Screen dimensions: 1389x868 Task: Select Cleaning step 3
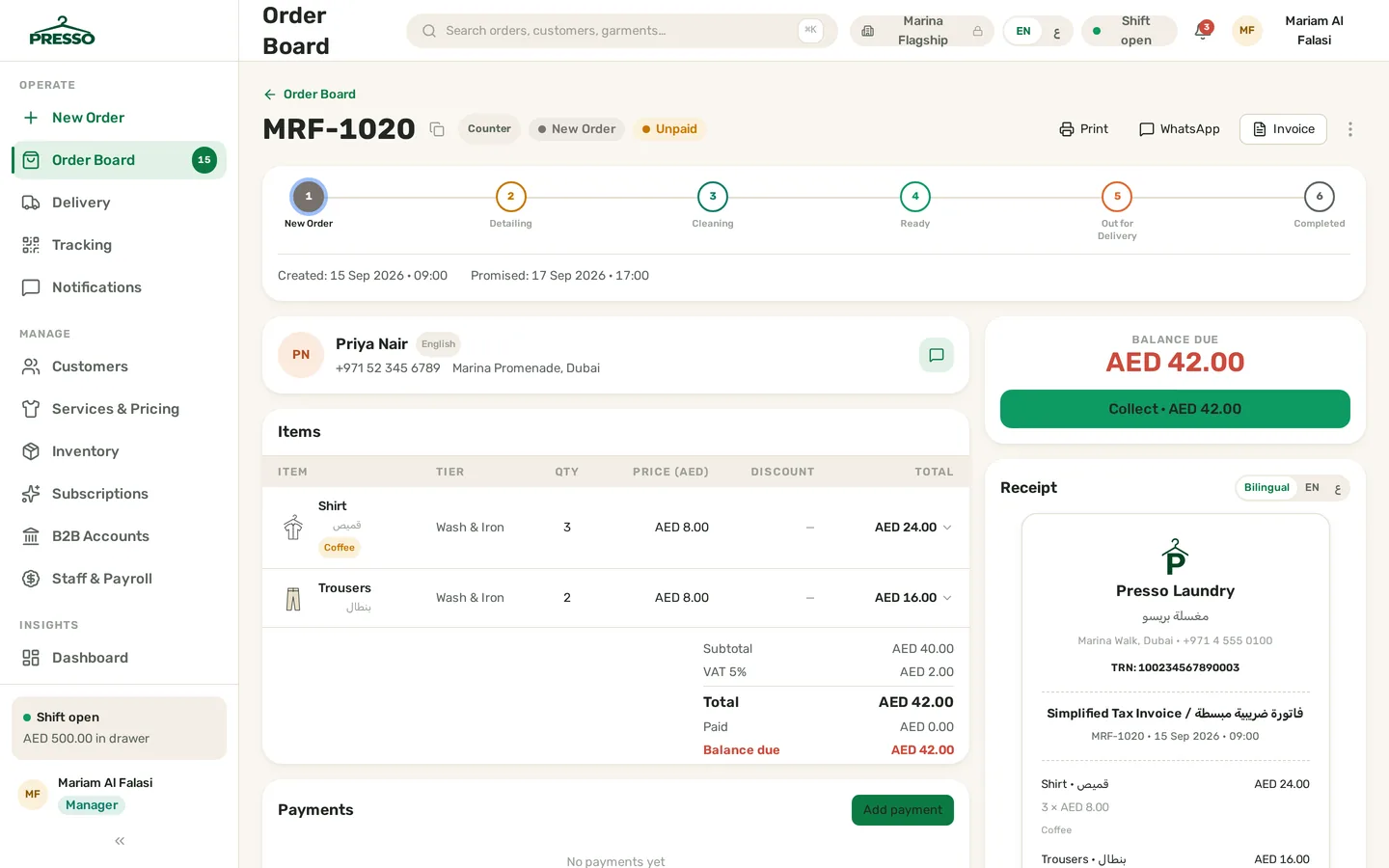click(x=713, y=197)
